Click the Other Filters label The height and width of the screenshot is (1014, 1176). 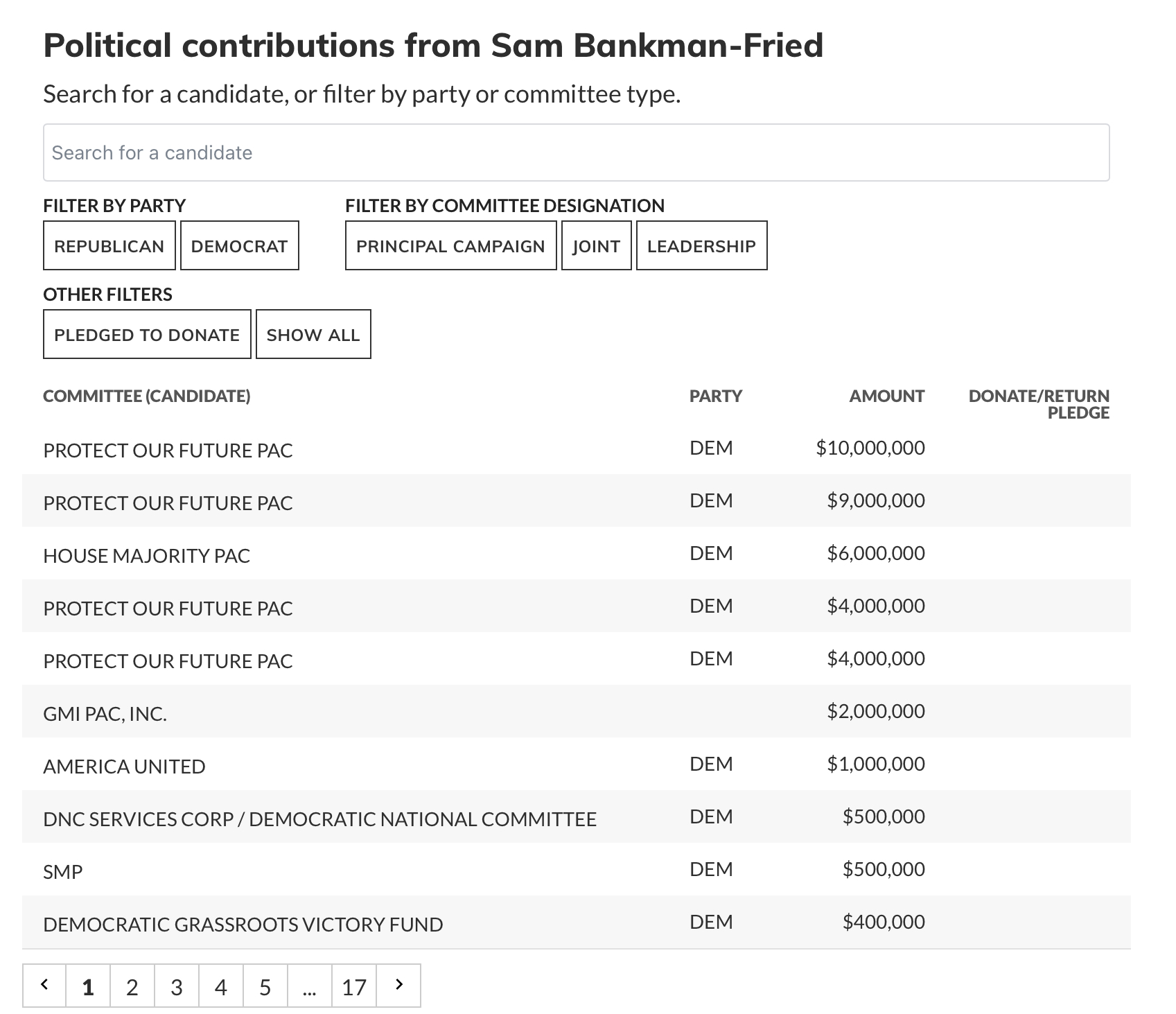pos(107,295)
